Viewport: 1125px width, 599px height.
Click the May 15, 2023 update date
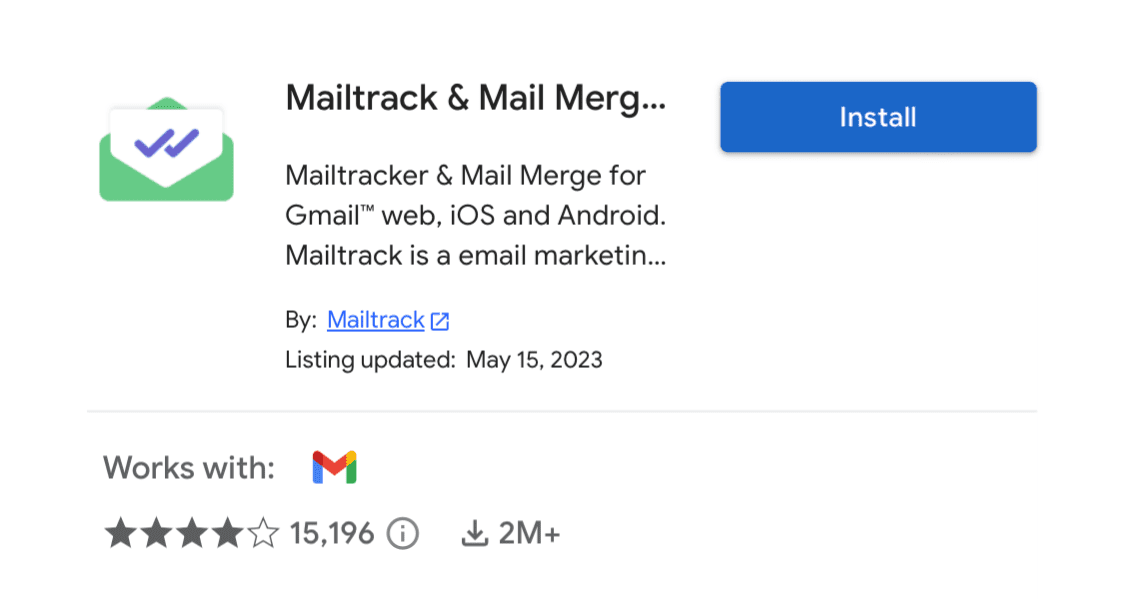point(534,359)
